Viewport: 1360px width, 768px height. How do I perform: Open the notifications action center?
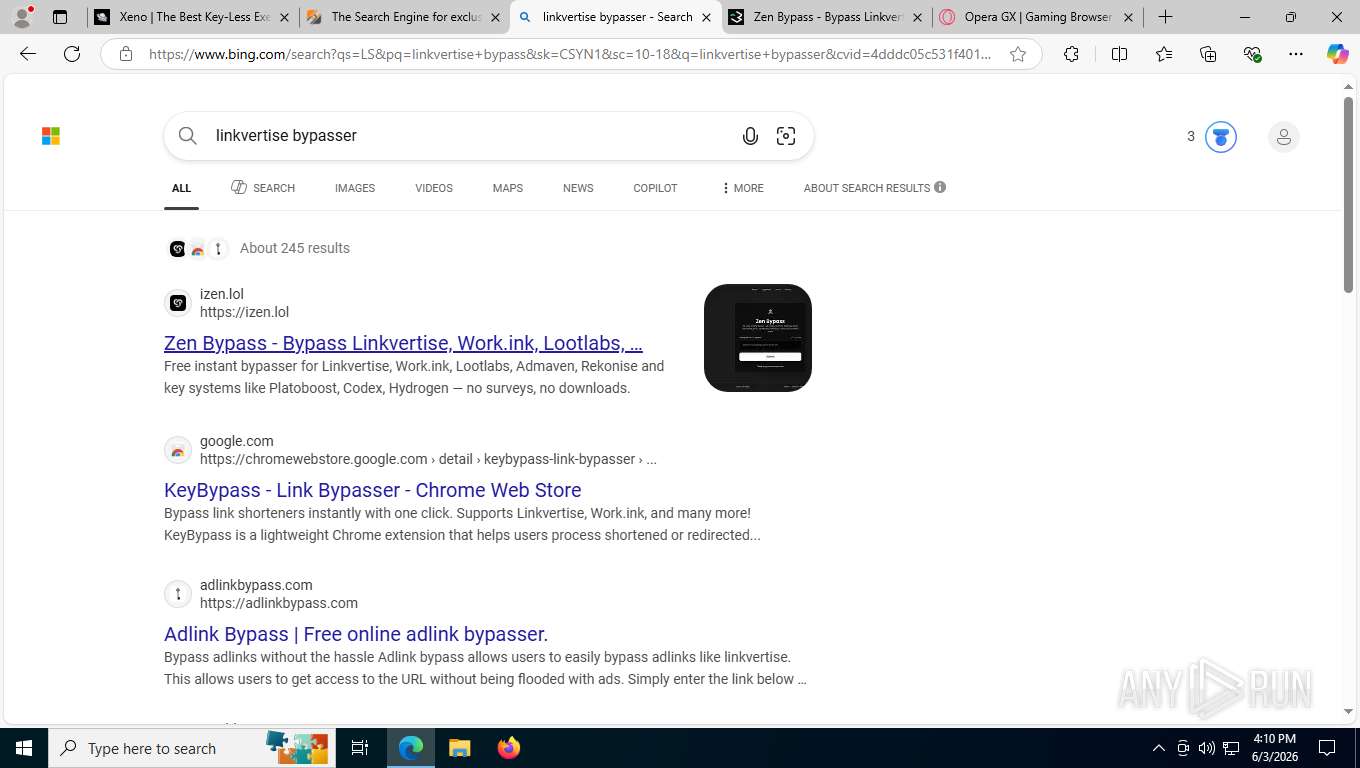coord(1327,748)
